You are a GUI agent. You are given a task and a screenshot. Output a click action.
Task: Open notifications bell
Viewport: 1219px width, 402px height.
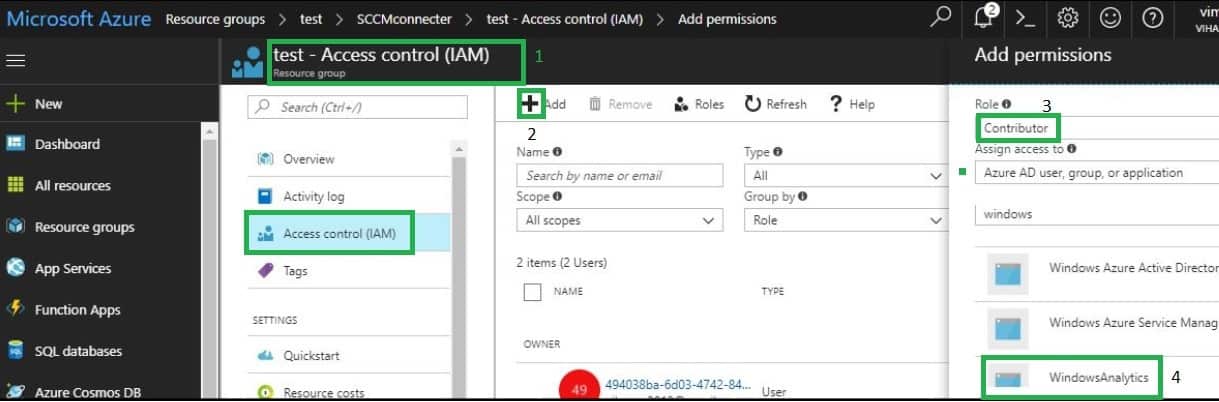click(984, 18)
